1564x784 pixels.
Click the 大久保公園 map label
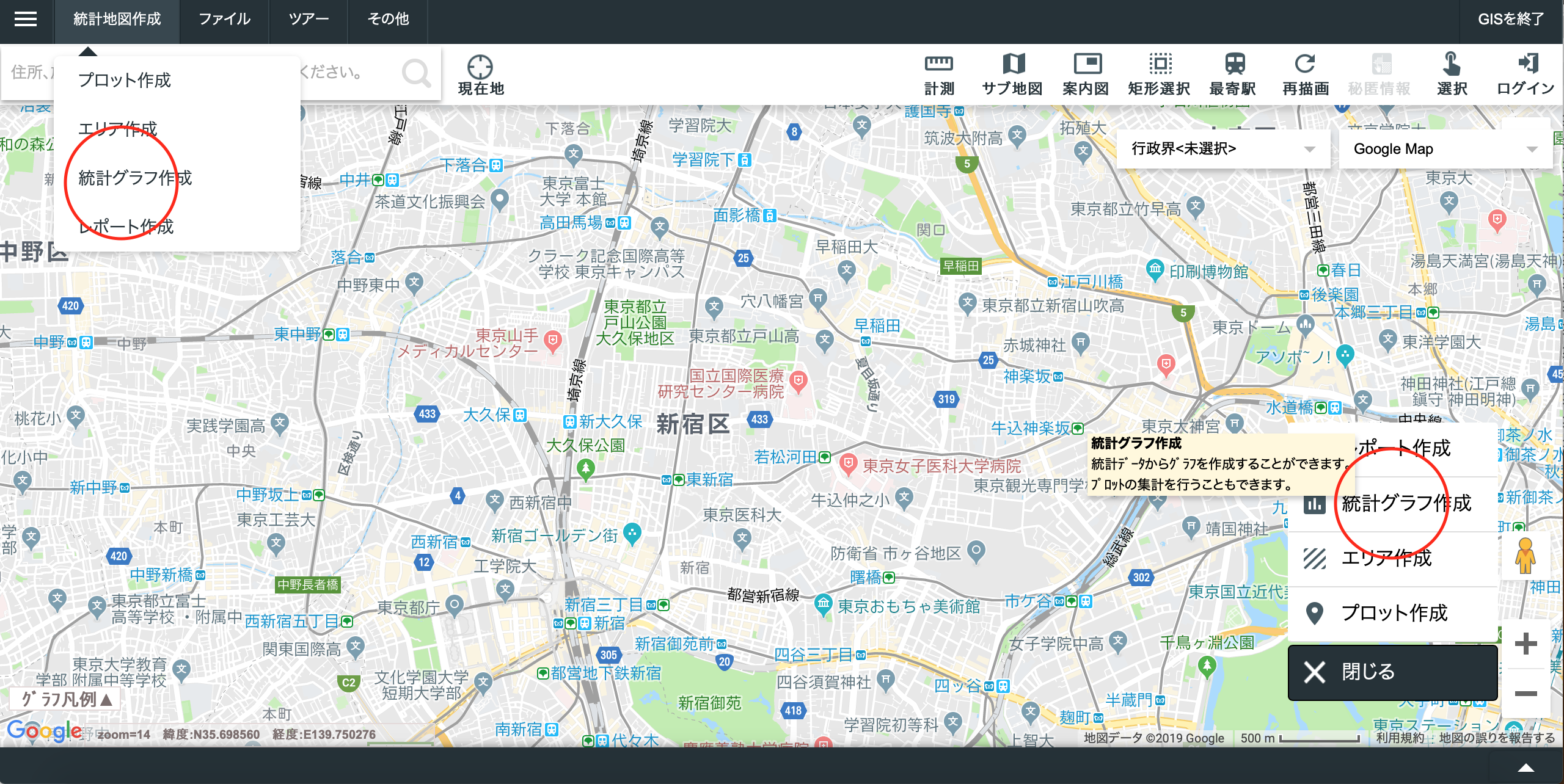585,446
